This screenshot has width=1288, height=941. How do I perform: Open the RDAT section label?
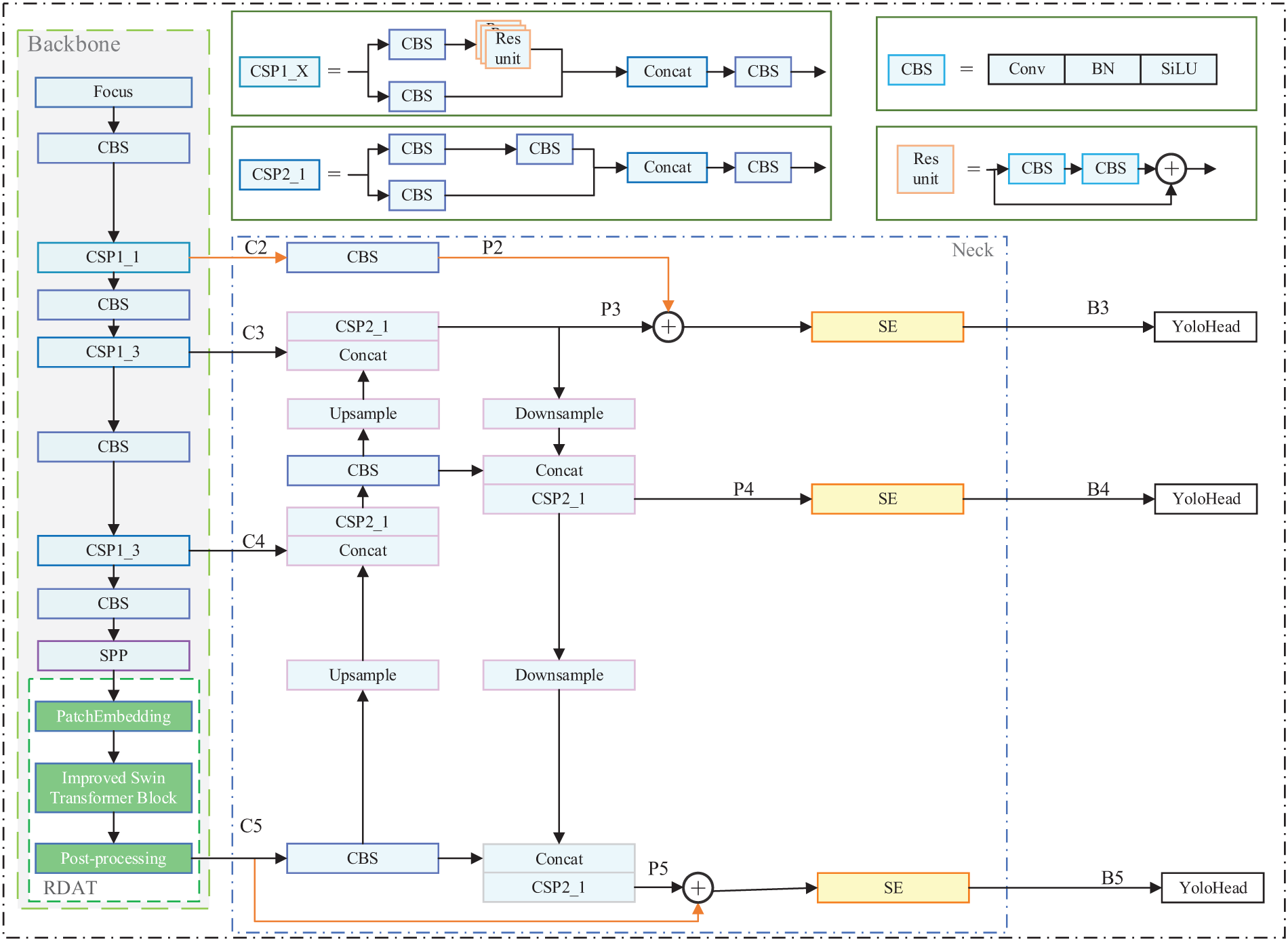click(71, 887)
